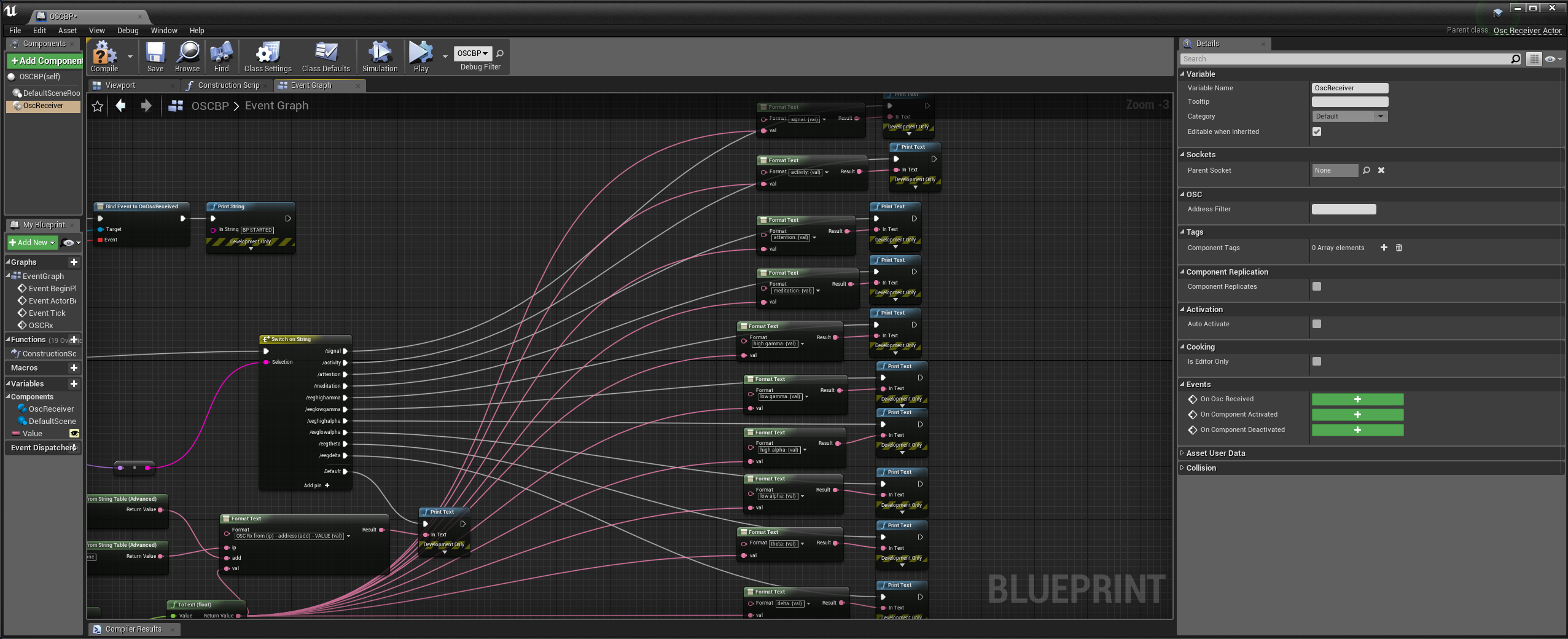Screen dimensions: 1568x639
Task: Play the level from toolbar
Action: 421,57
